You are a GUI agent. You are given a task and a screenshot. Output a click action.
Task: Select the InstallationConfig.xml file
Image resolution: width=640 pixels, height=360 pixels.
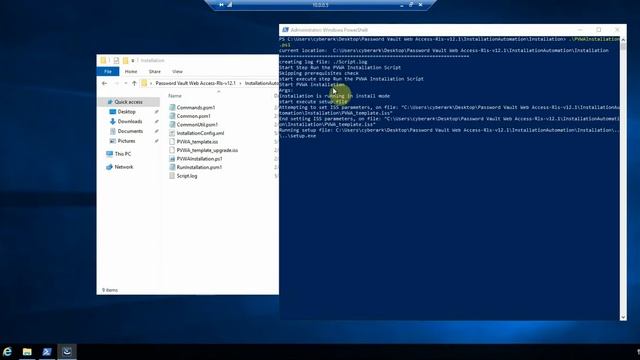[200, 133]
